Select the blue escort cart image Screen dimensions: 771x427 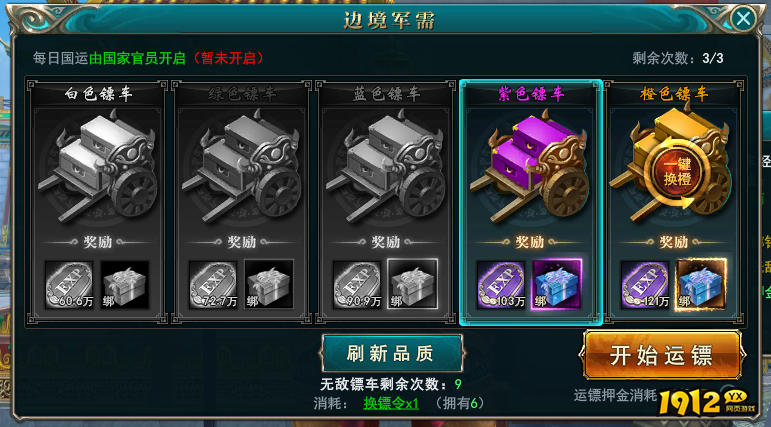386,167
